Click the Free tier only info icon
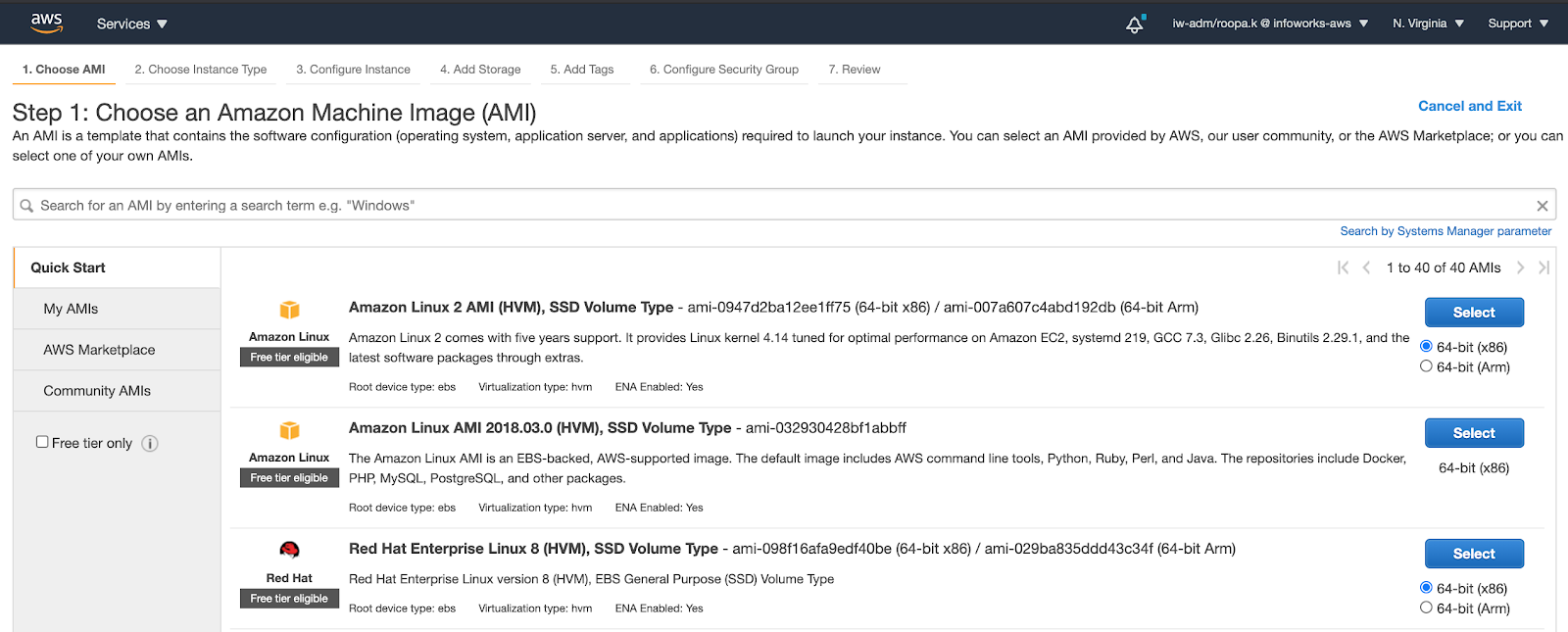1568x632 pixels. pyautogui.click(x=150, y=443)
